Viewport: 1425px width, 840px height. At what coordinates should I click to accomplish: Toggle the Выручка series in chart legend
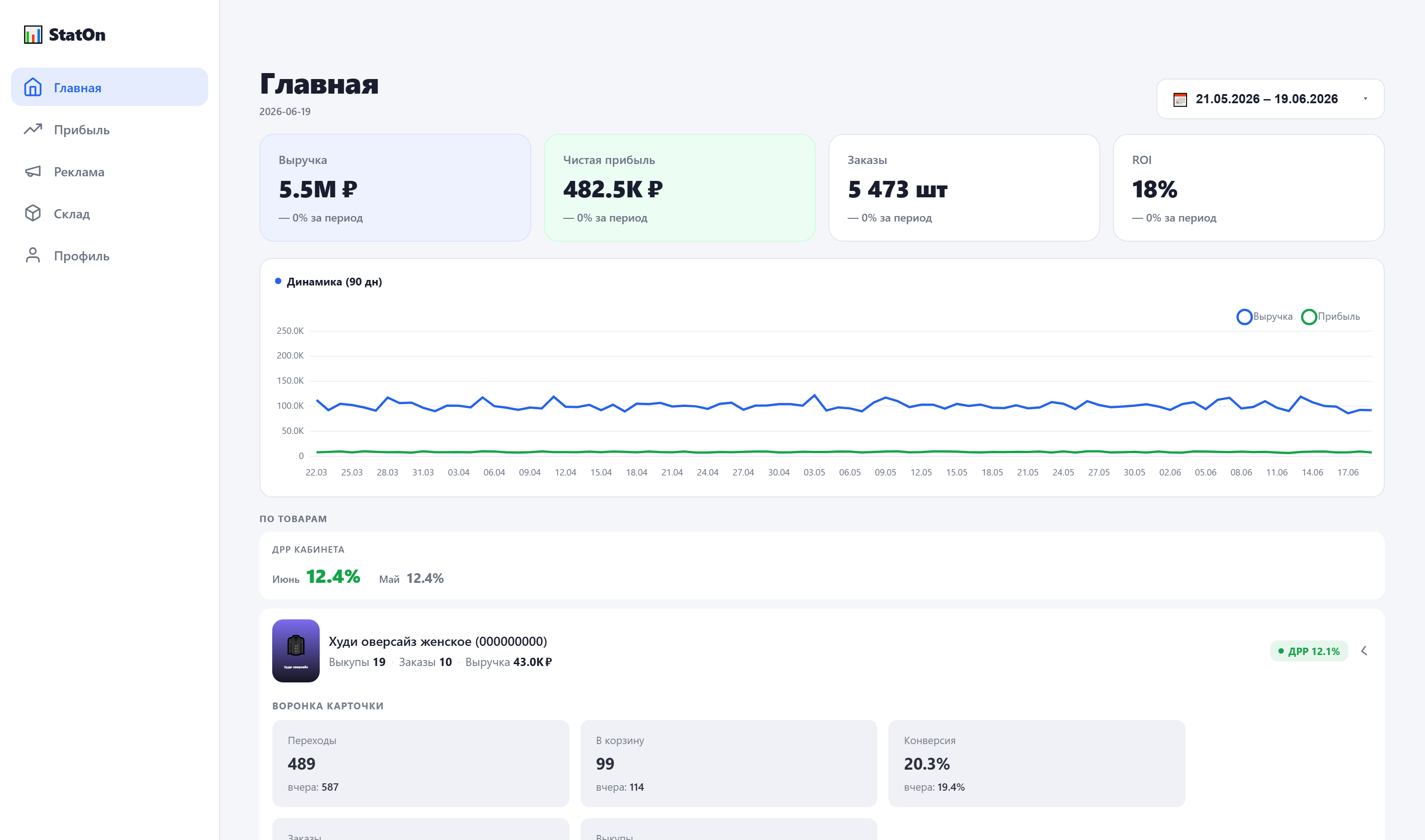click(1264, 317)
